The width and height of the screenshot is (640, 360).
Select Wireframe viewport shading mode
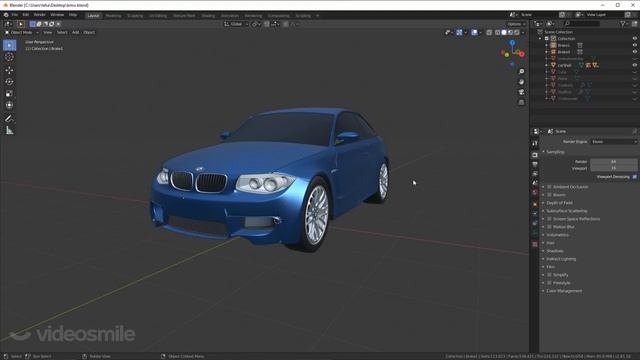498,32
